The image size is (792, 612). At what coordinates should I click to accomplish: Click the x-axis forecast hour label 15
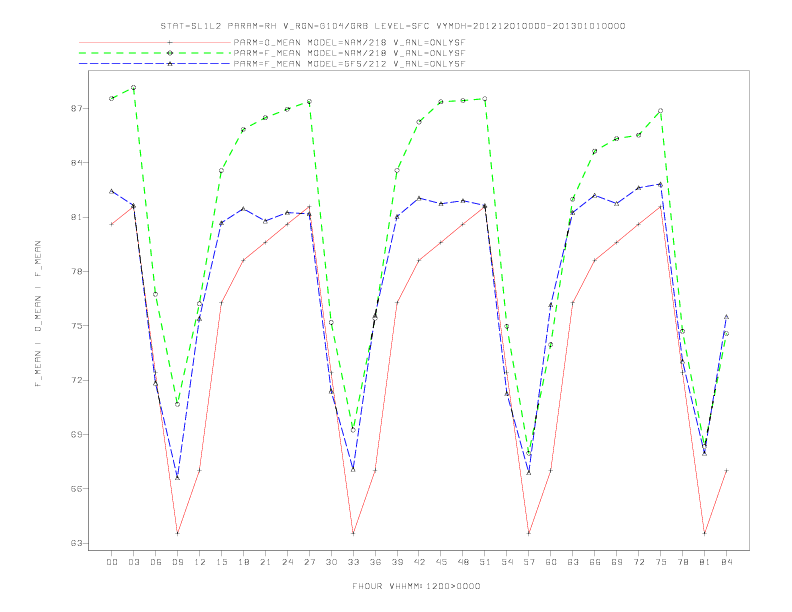(221, 562)
